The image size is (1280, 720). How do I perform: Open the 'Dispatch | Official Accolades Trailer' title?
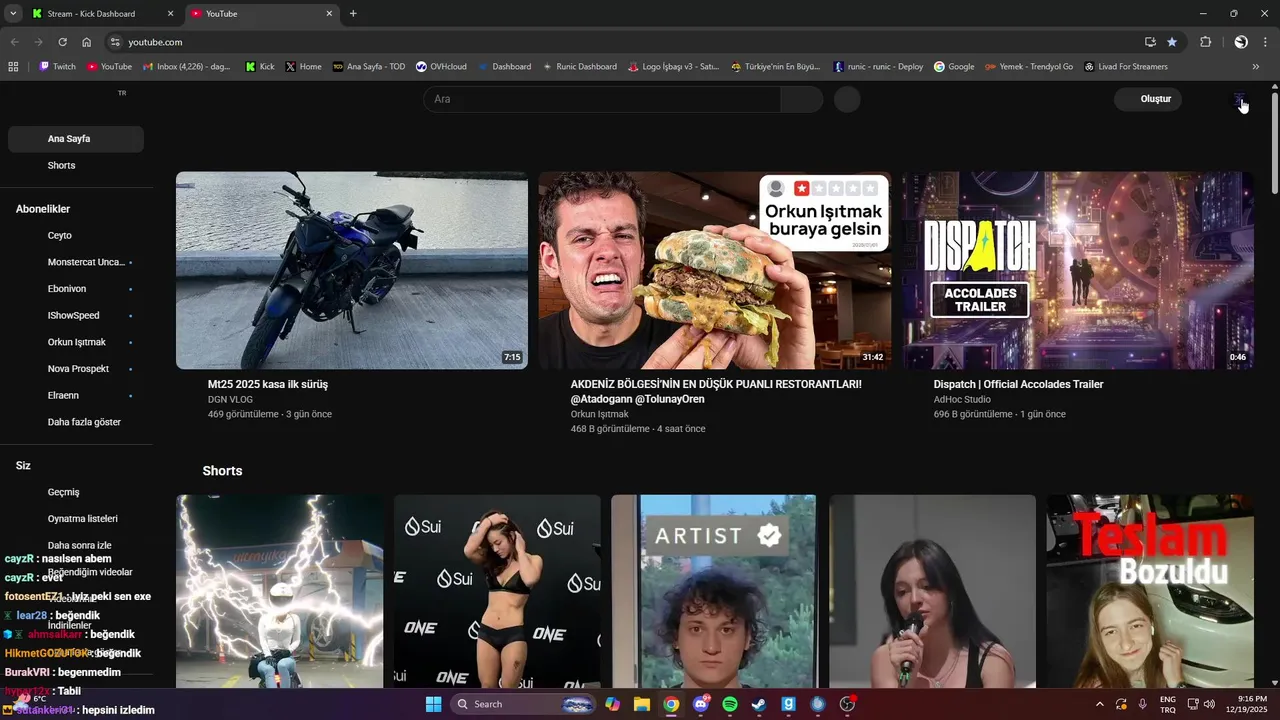[x=1018, y=384]
